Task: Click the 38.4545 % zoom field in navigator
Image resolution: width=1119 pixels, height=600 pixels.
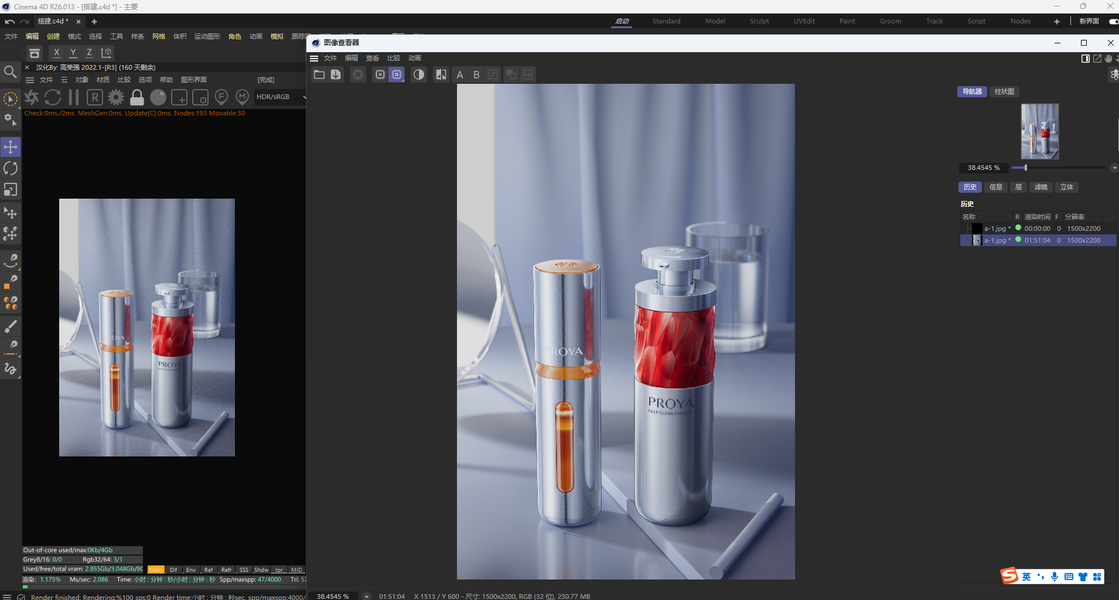Action: (x=983, y=168)
